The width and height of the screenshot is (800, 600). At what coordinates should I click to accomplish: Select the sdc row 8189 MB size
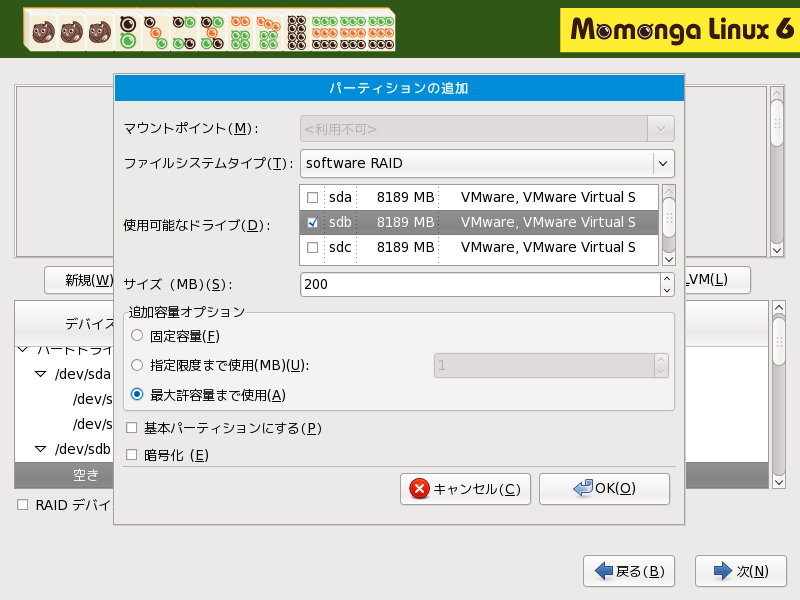click(406, 247)
